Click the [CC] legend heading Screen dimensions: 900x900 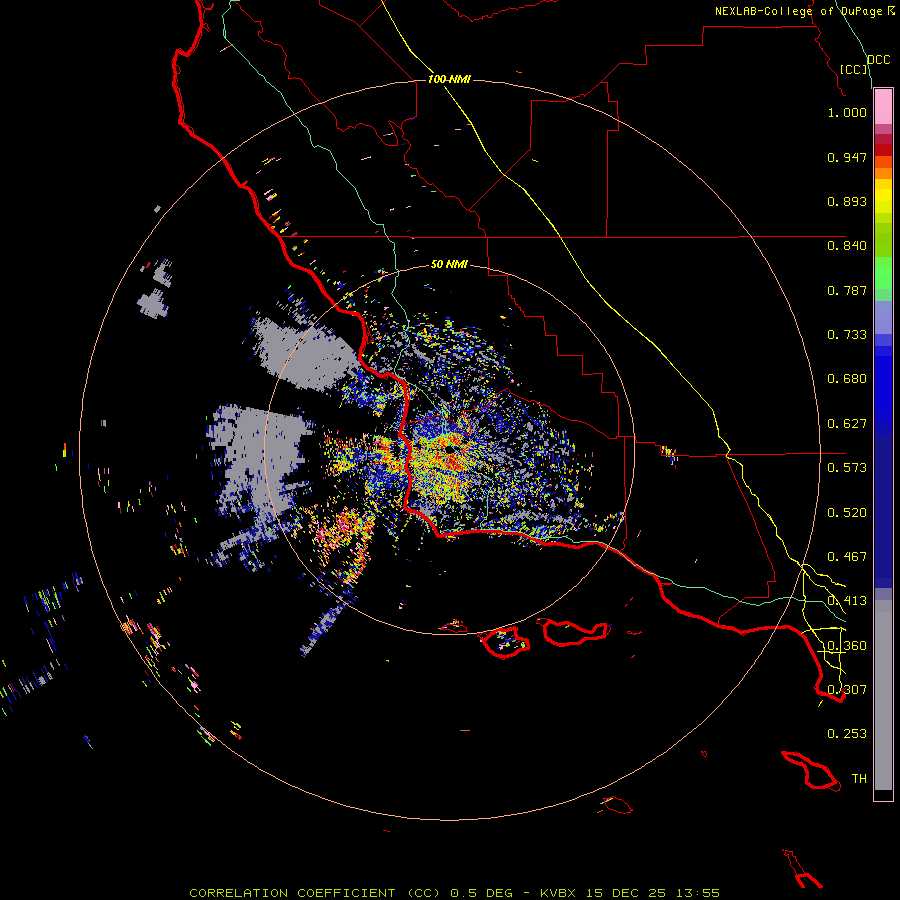[x=854, y=69]
